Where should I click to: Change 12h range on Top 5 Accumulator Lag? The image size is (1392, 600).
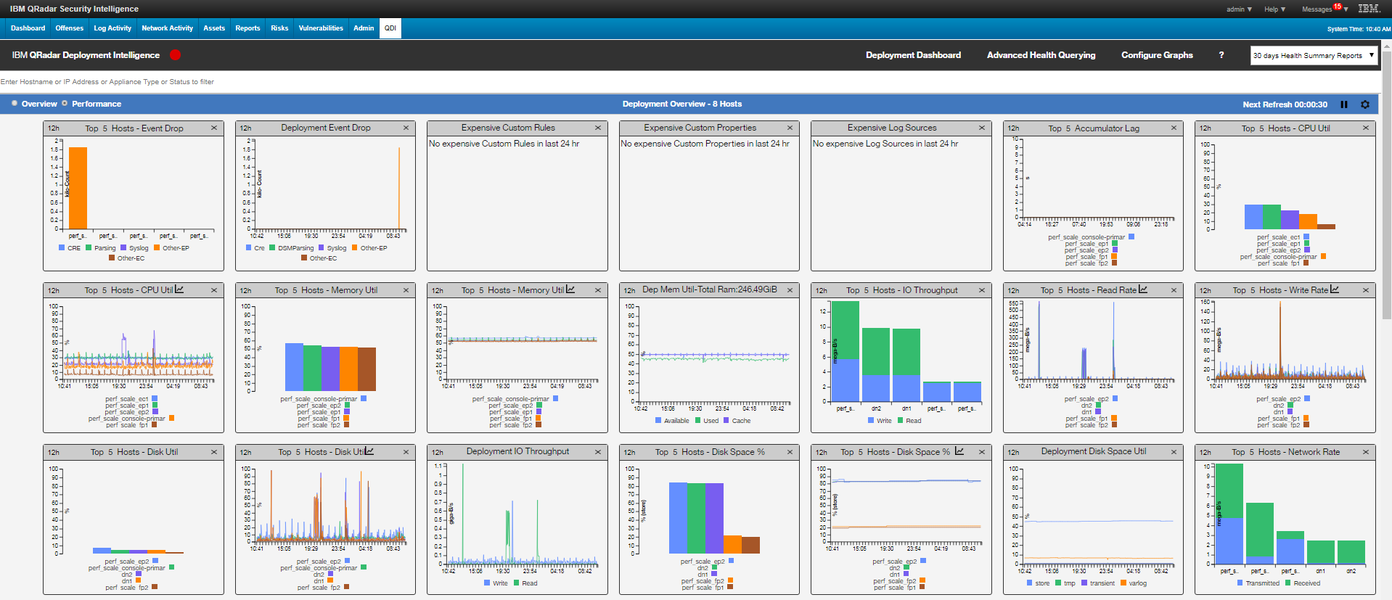coord(1014,128)
